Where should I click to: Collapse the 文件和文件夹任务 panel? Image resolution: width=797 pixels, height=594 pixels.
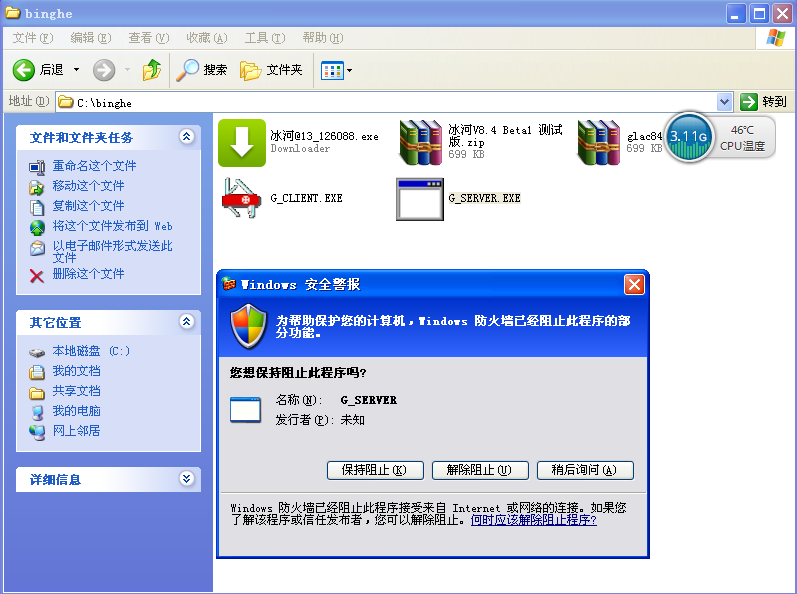(187, 136)
